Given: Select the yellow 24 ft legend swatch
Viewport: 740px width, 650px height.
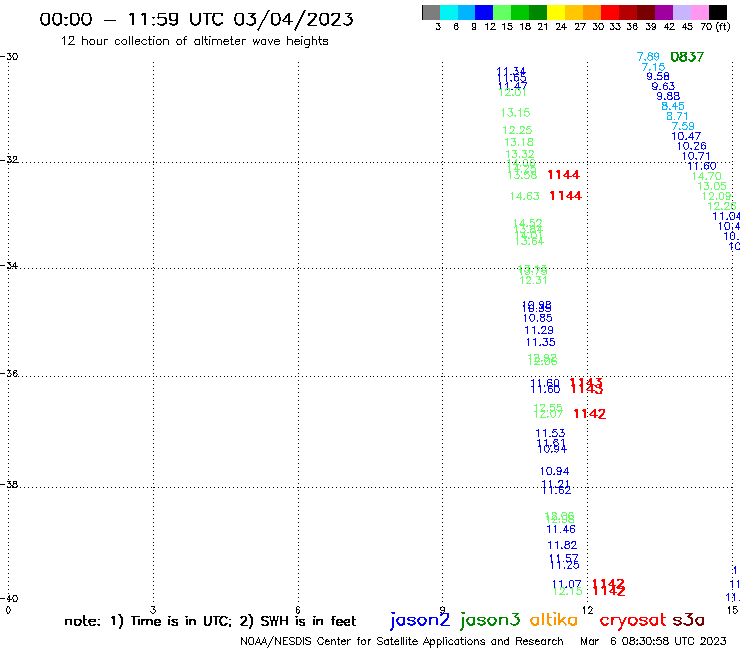Looking at the screenshot, I should pyautogui.click(x=556, y=12).
